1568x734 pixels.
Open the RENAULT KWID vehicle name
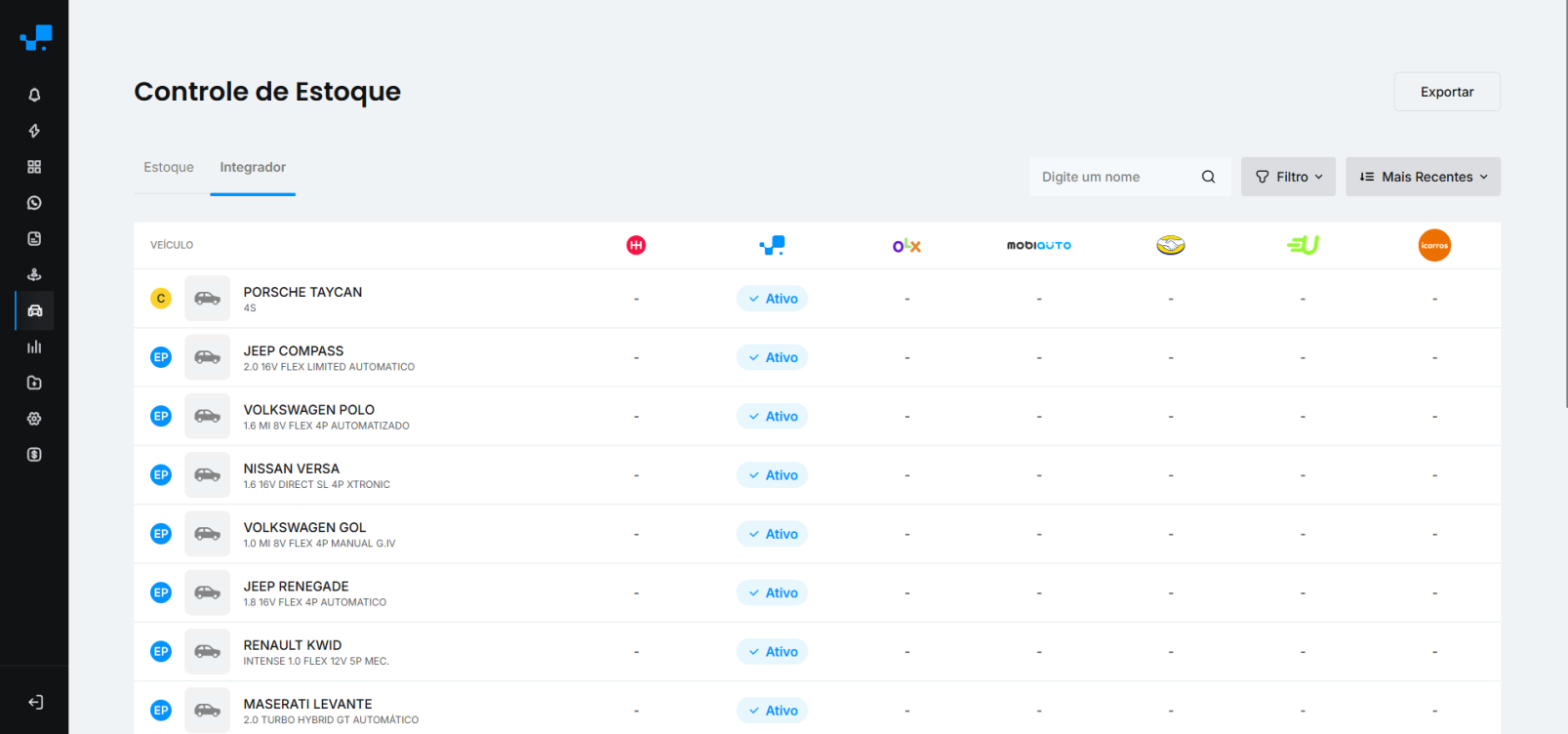(x=293, y=645)
